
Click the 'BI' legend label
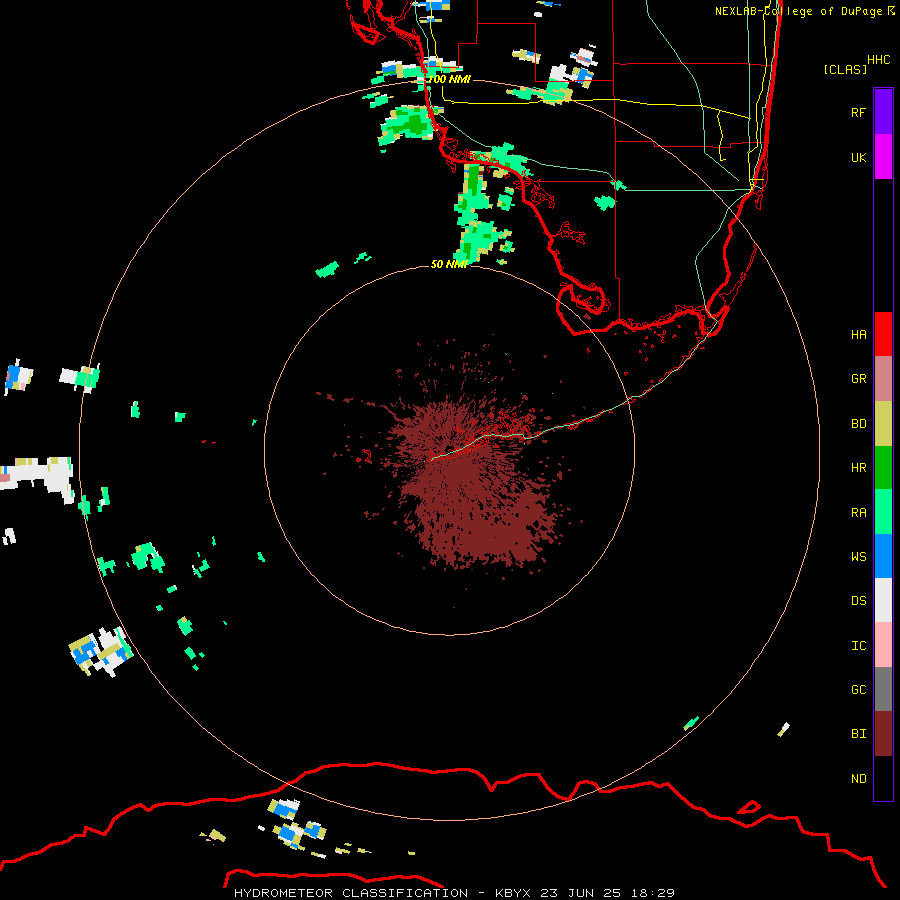(858, 734)
